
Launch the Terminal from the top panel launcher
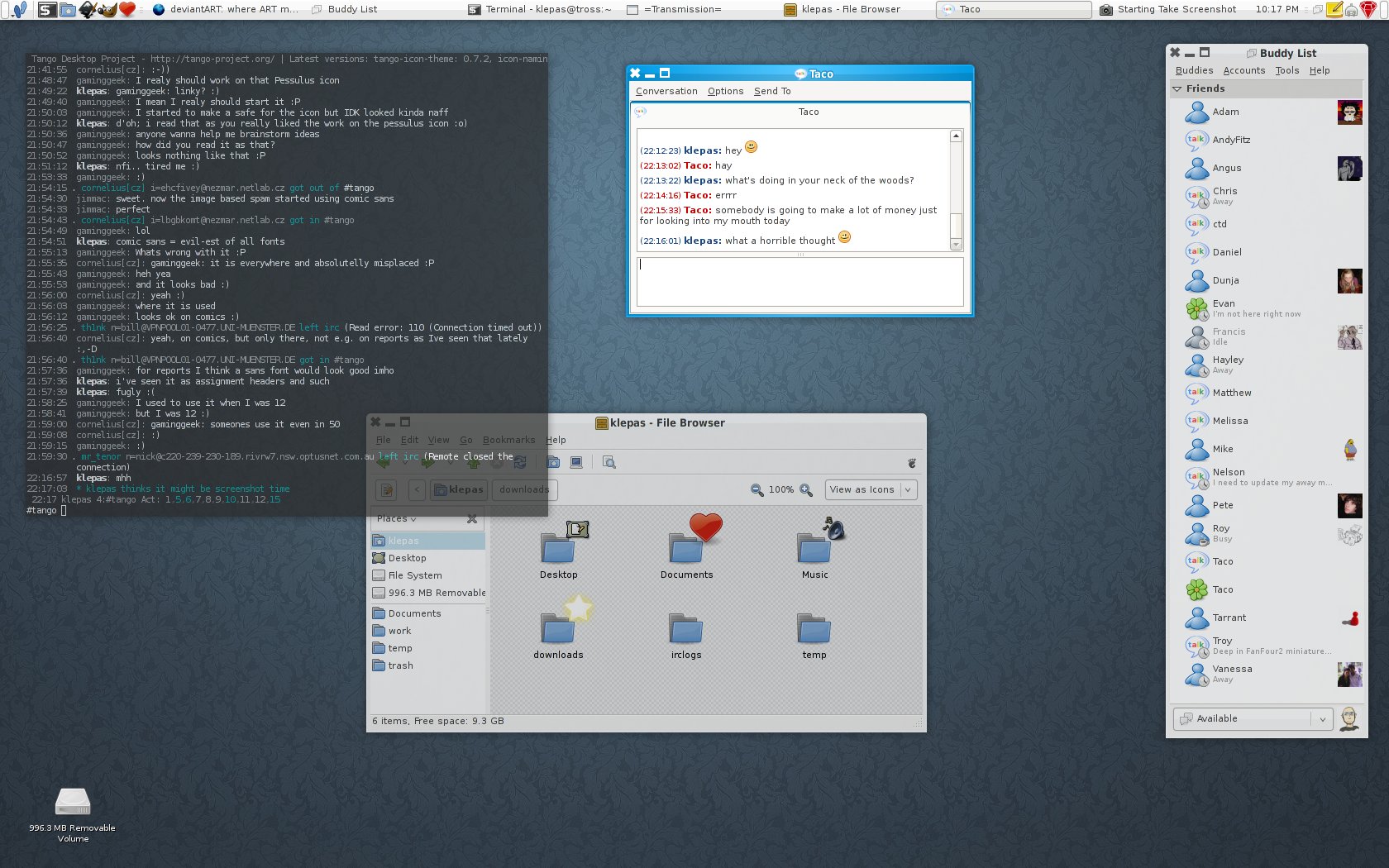click(x=48, y=9)
